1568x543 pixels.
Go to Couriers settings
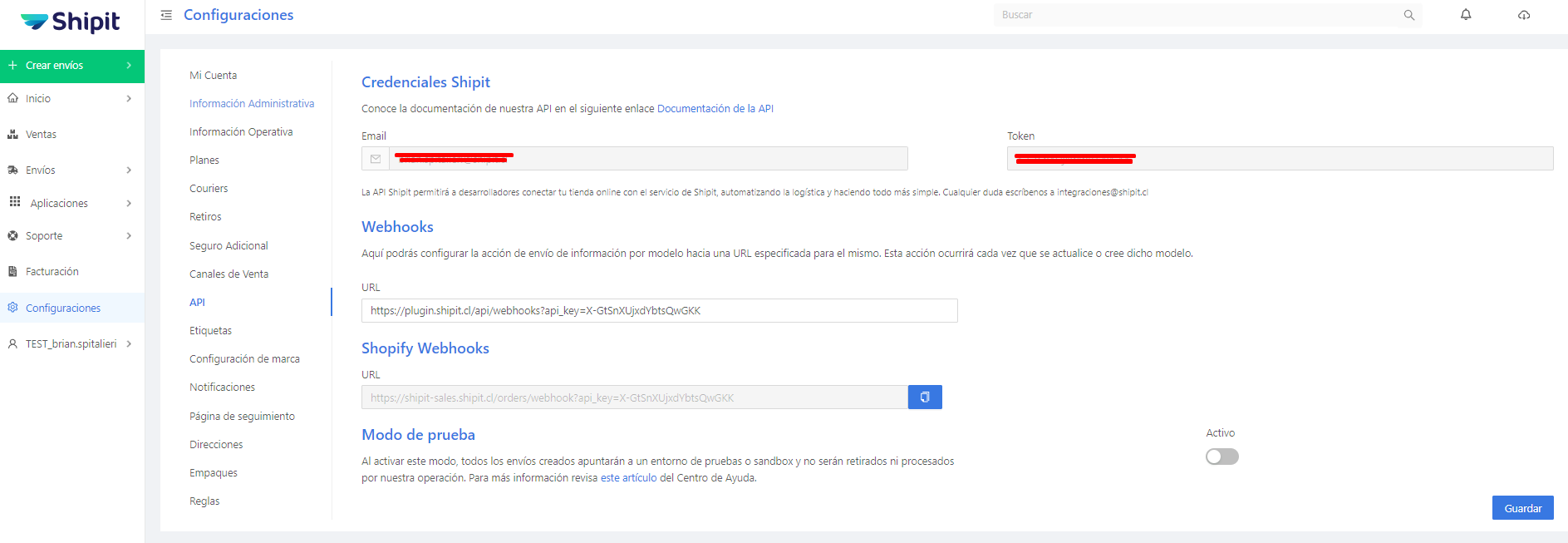209,188
